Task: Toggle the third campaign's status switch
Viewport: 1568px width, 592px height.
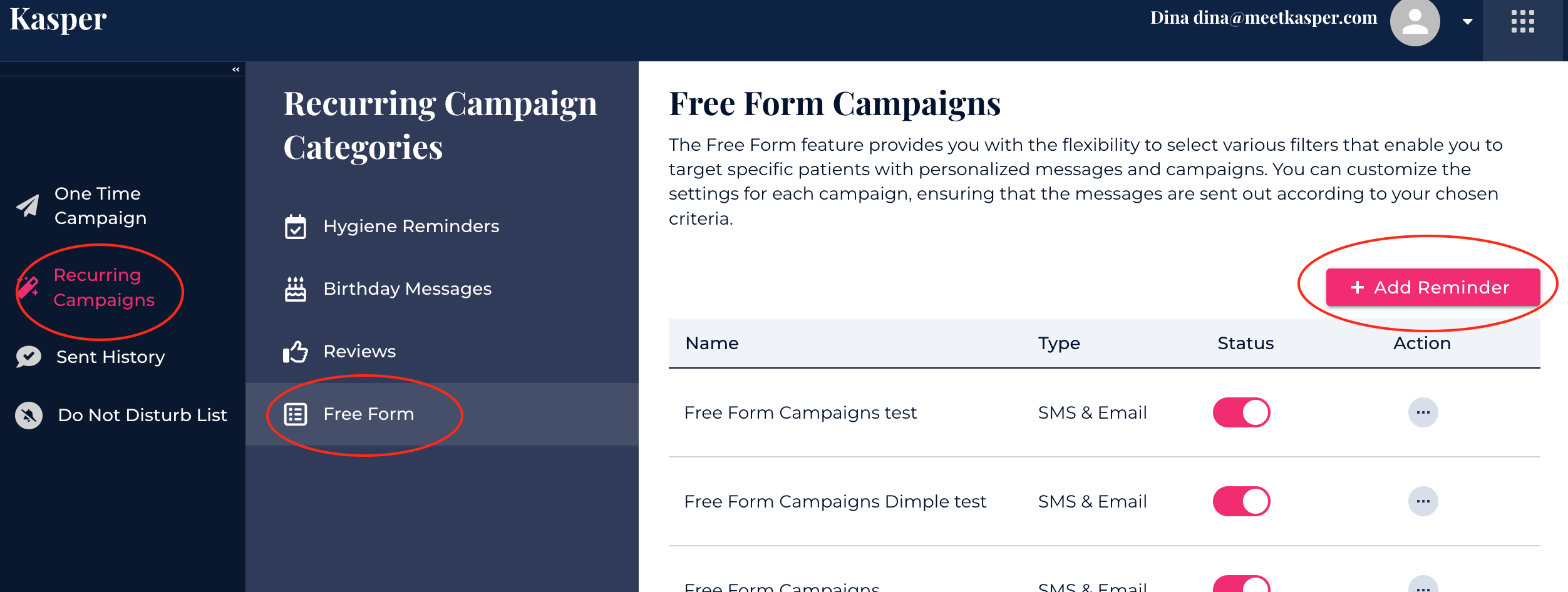Action: [x=1241, y=585]
